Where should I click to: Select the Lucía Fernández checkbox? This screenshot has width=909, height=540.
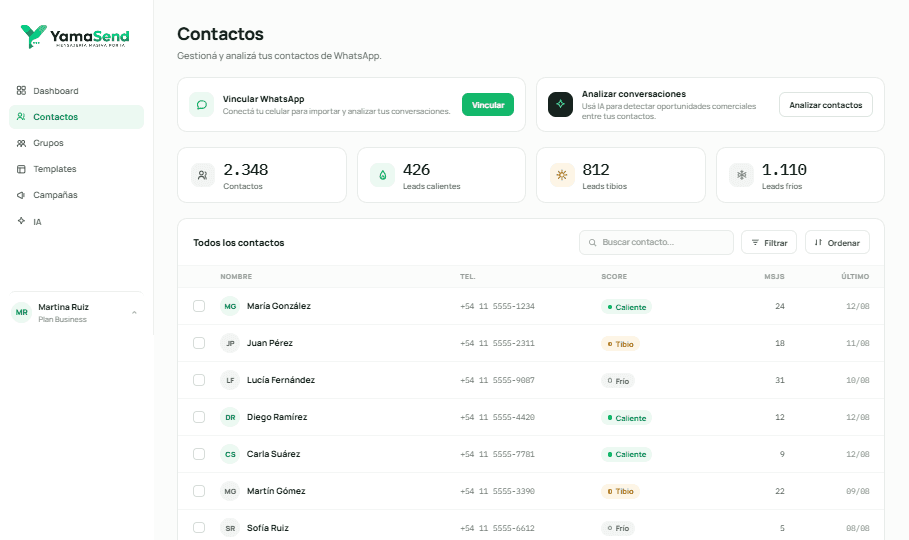point(199,380)
